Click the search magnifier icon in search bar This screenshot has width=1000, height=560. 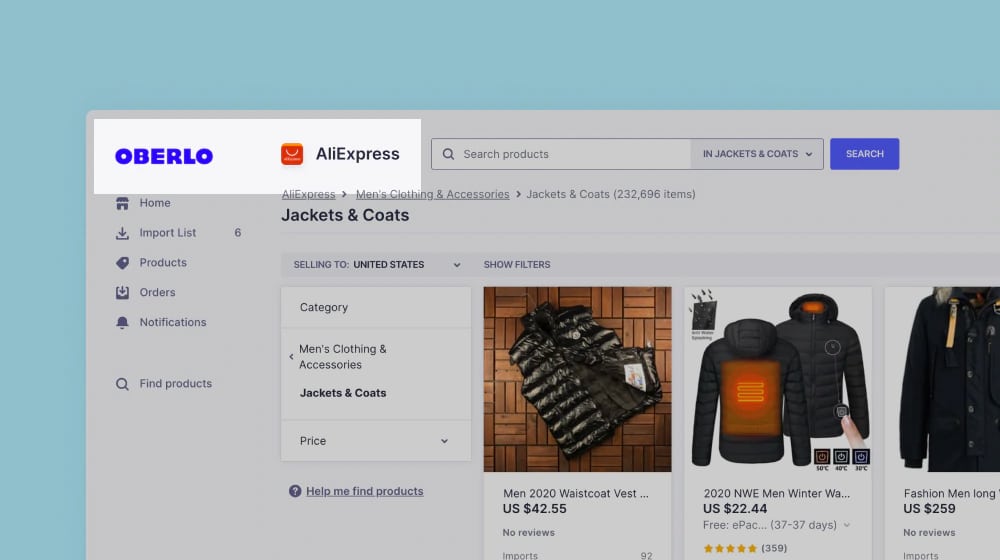(x=448, y=154)
